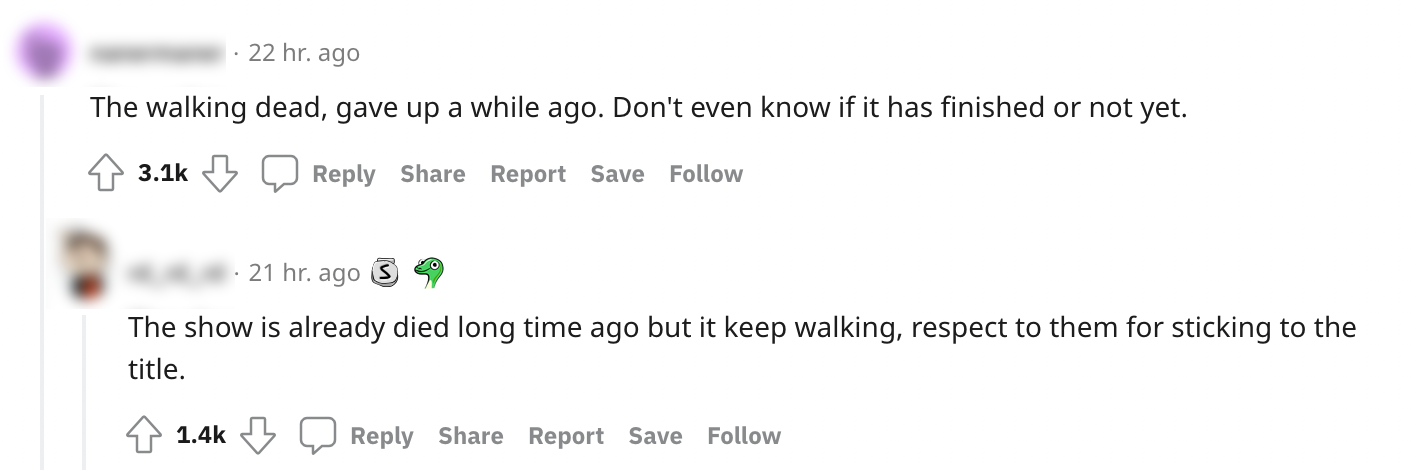Downvote the reply about sticking to title
Viewport: 1420px width, 470px height.
click(259, 437)
